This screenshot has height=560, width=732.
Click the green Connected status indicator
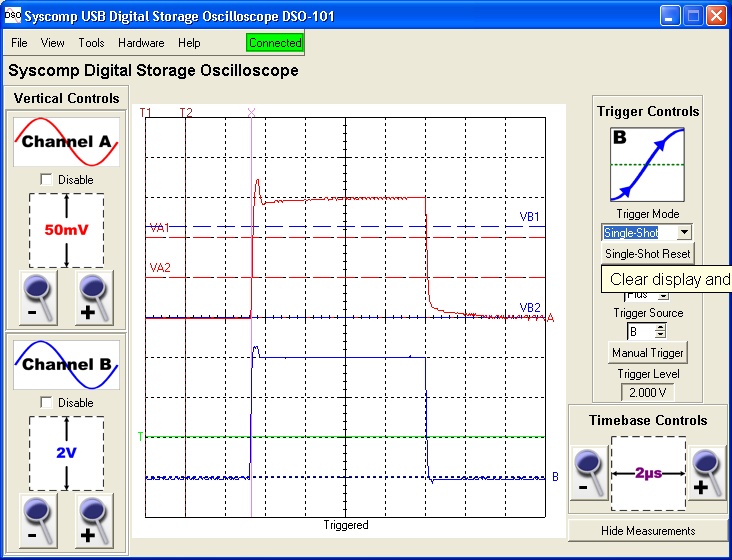(x=275, y=43)
